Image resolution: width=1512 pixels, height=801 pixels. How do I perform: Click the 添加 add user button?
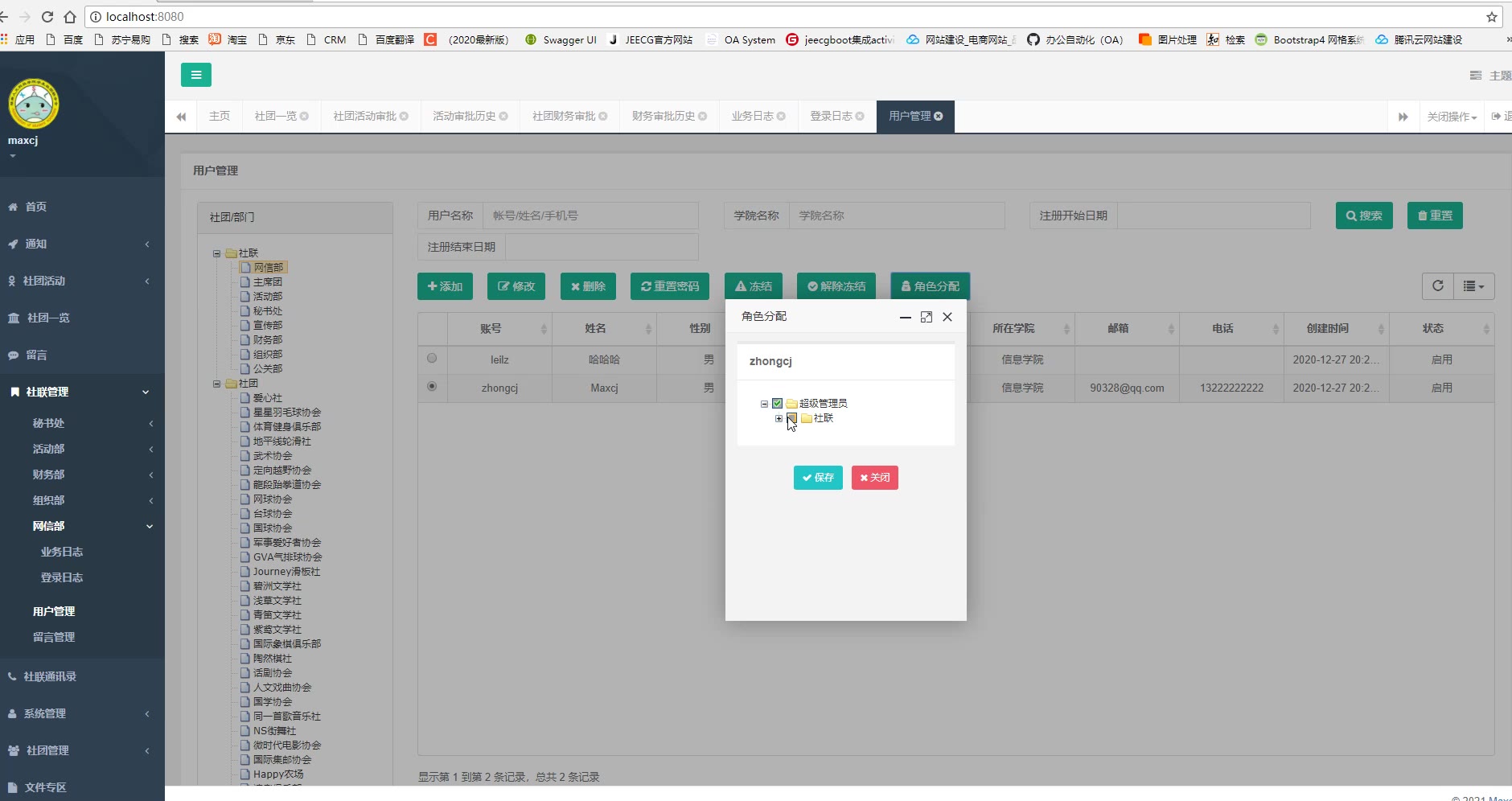click(x=445, y=286)
